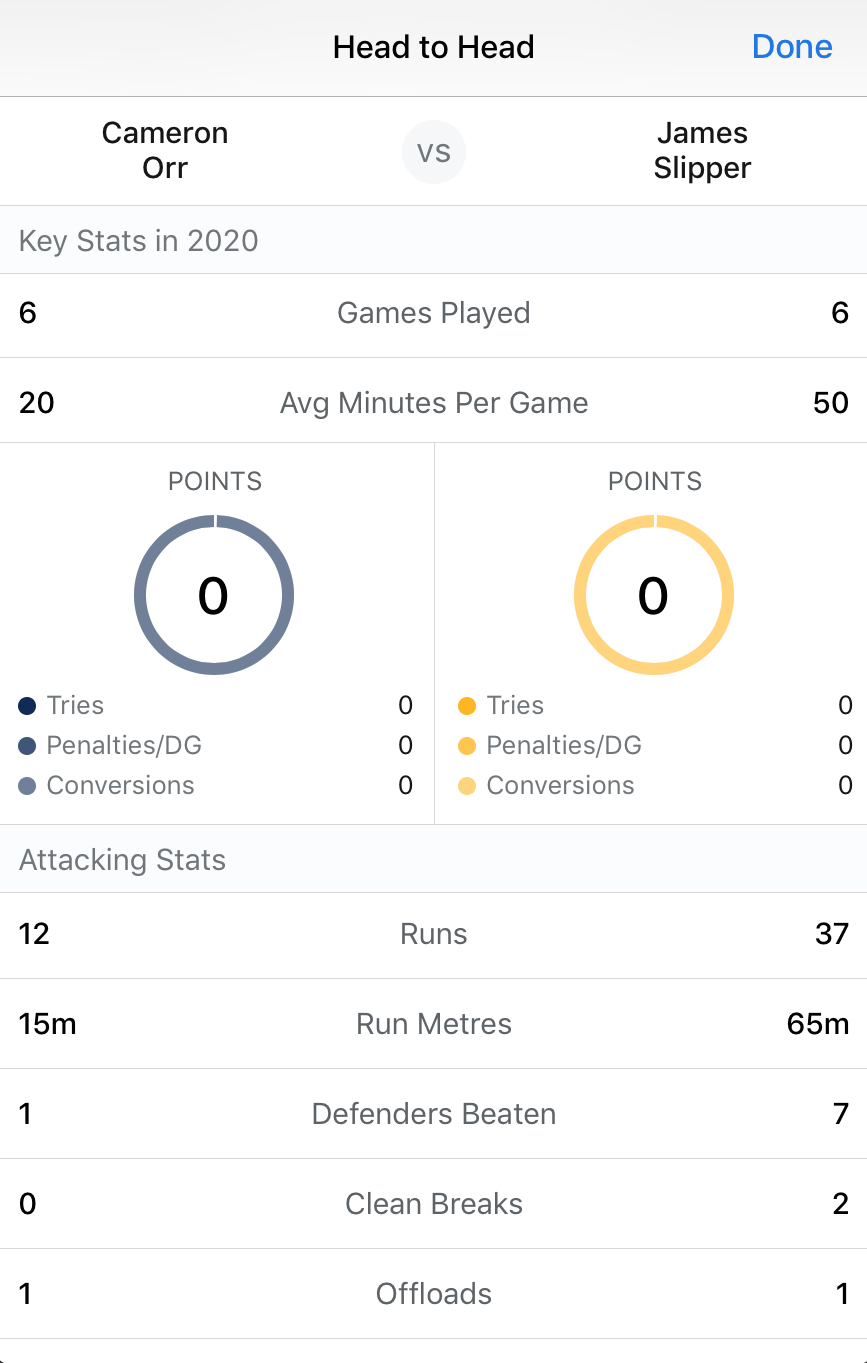Click the Defenders Beaten stat row
The height and width of the screenshot is (1363, 867).
coord(434,1115)
